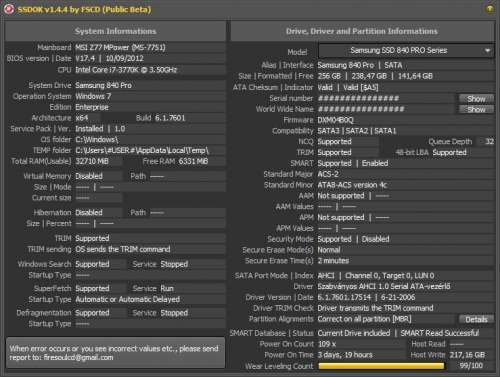
Task: Select Compatibility SATA3 | SATA2 | SATA1 value
Action: pyautogui.click(x=357, y=131)
